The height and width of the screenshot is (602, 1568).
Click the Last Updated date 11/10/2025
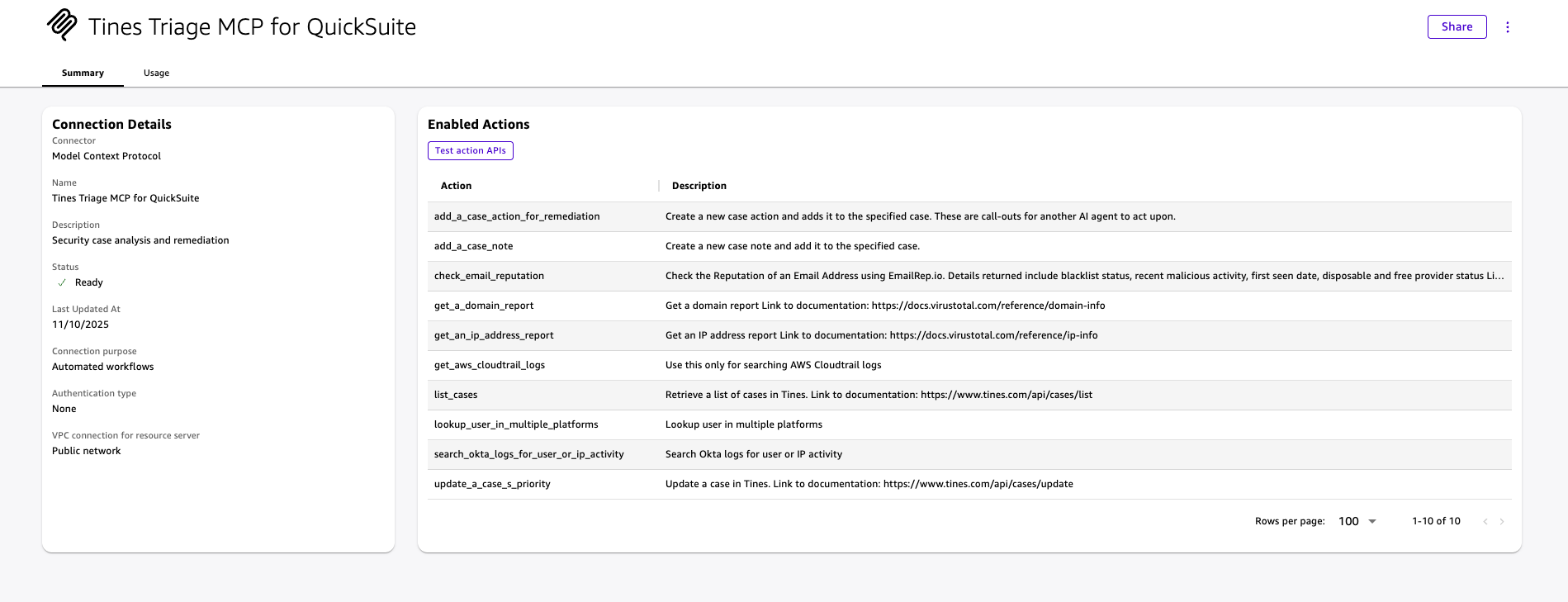[x=80, y=325]
